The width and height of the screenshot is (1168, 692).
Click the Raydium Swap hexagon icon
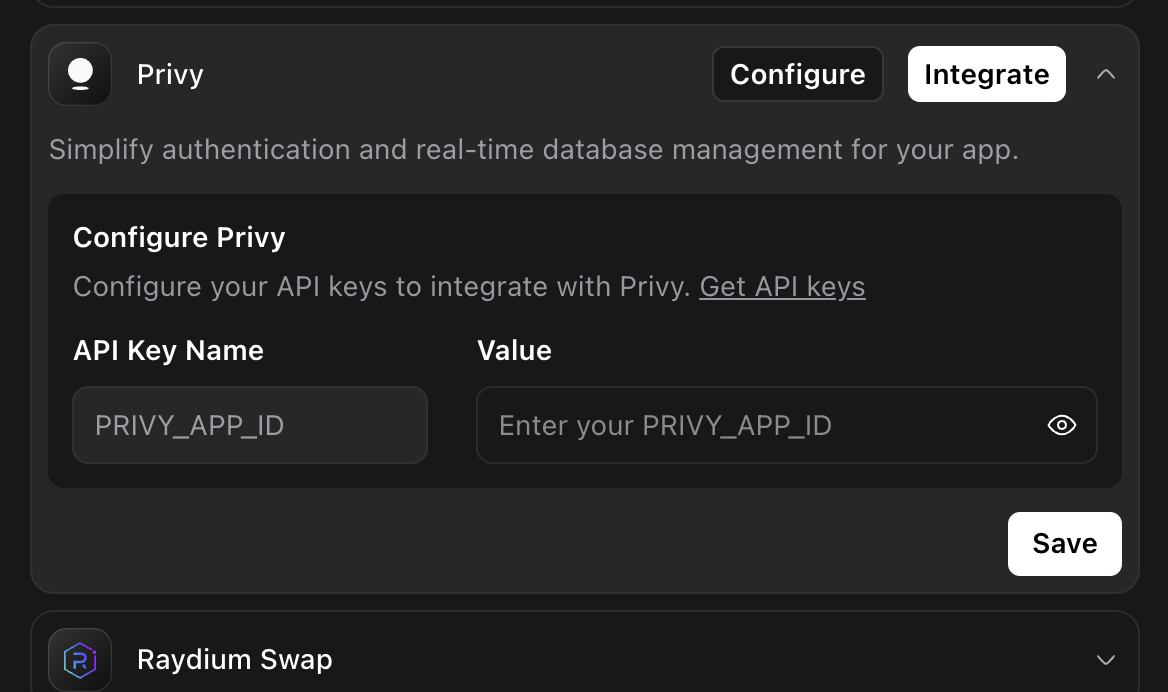click(80, 659)
